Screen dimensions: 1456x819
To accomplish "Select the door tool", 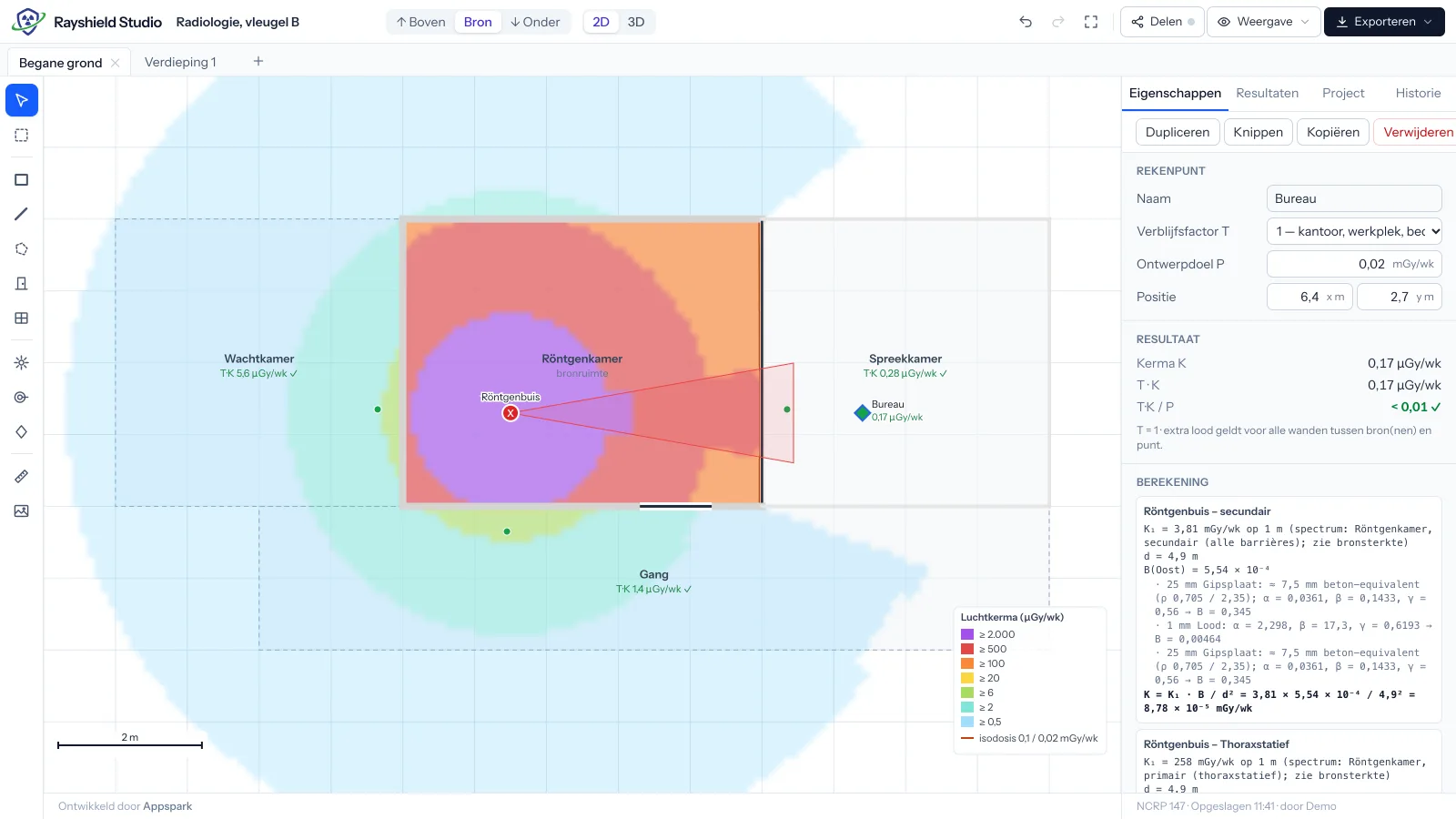I will [22, 284].
